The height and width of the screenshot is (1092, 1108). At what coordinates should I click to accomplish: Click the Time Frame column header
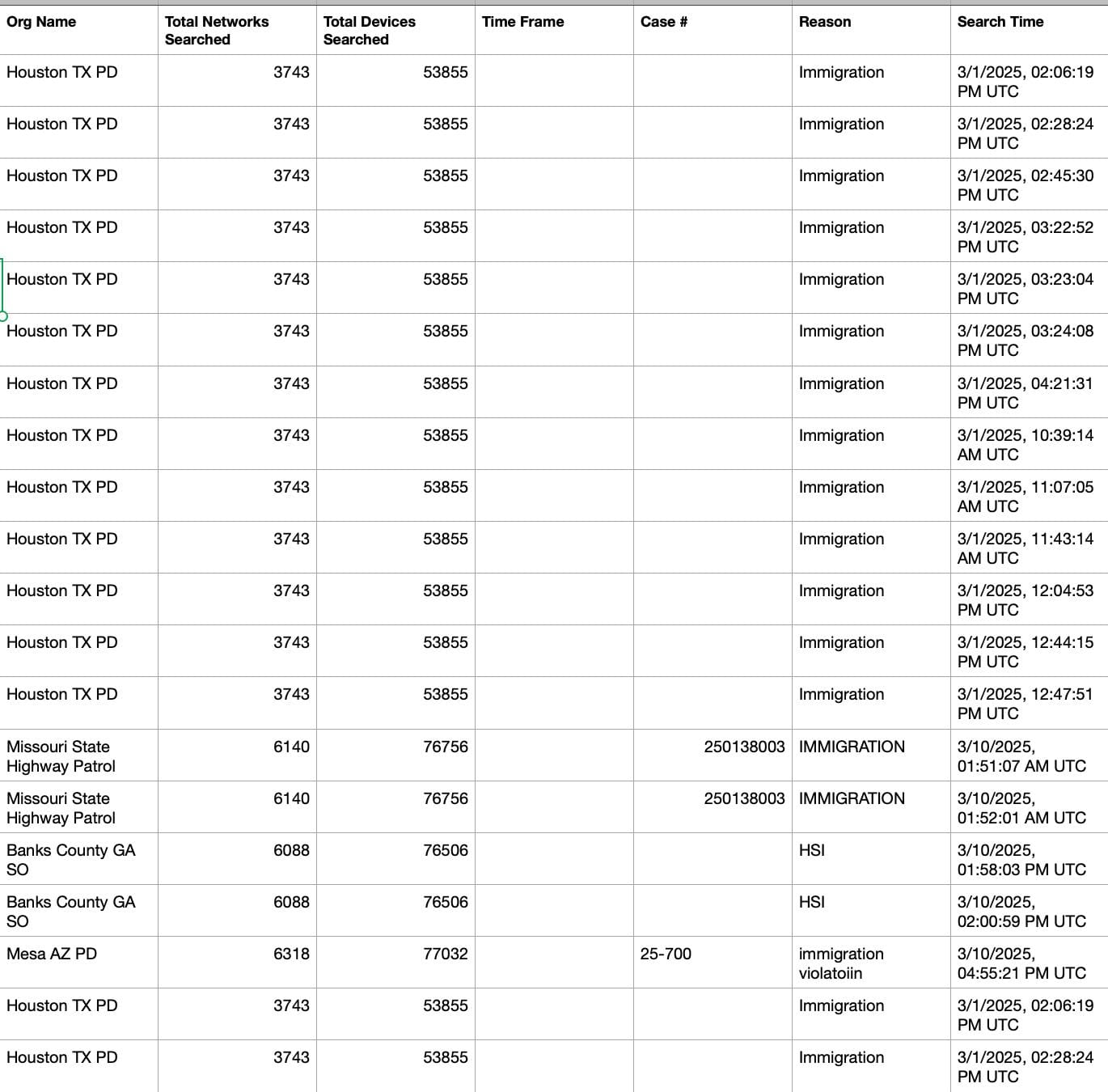click(x=554, y=30)
